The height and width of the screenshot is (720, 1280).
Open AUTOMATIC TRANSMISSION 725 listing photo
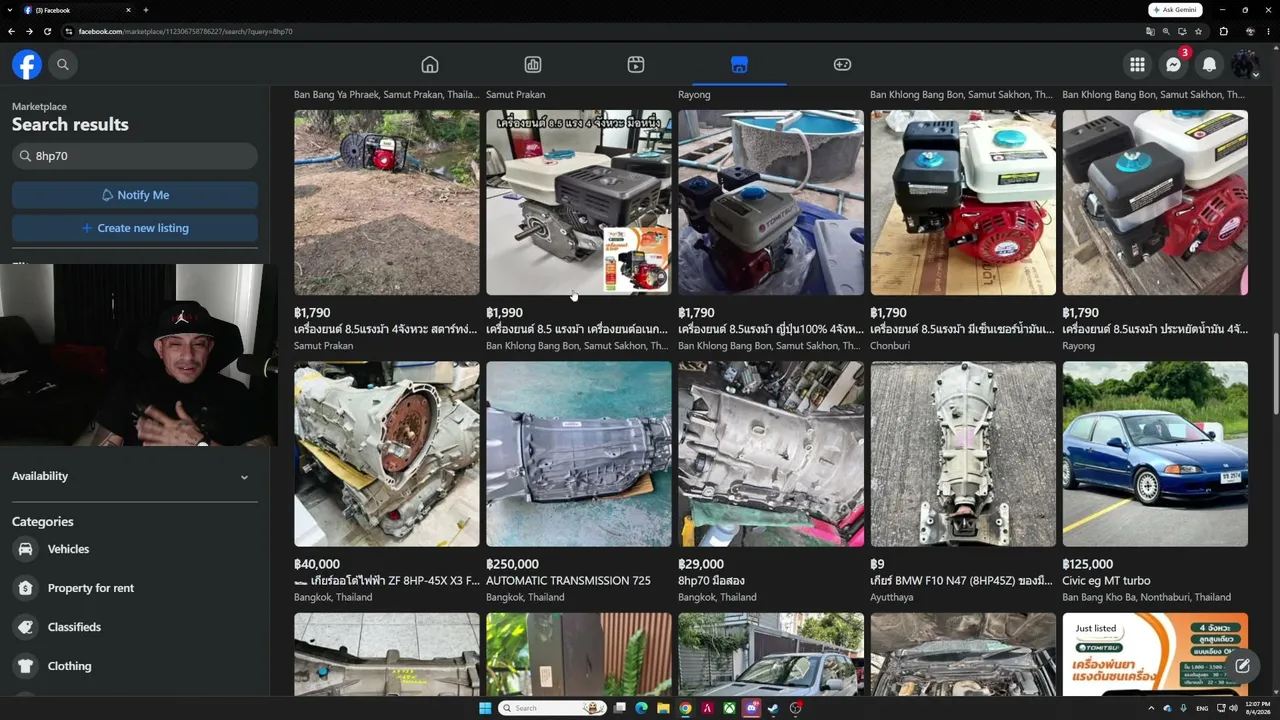(x=579, y=454)
